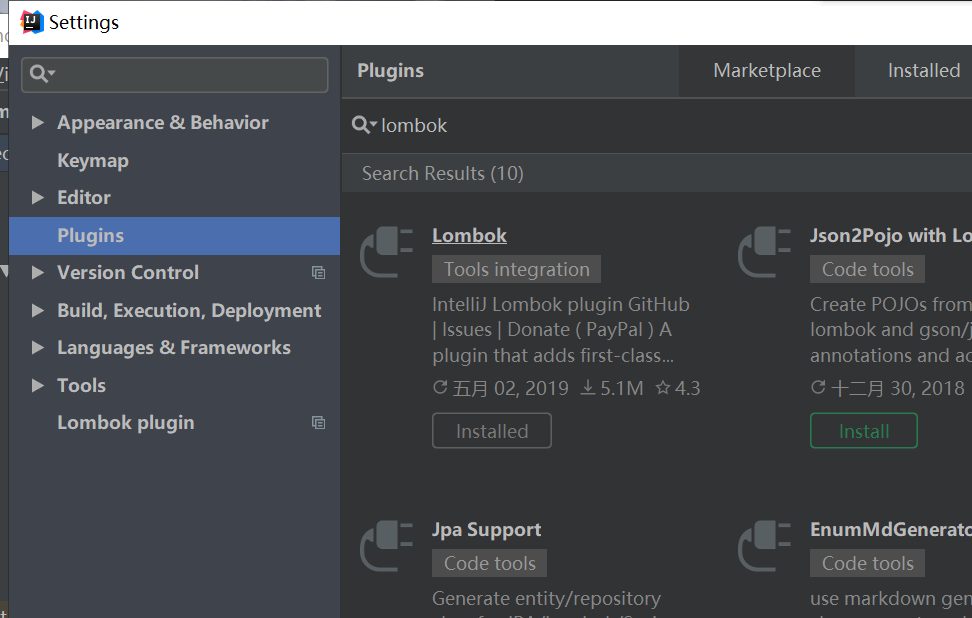972x618 pixels.
Task: Click the plugin search field containing lombok
Action: click(x=657, y=125)
